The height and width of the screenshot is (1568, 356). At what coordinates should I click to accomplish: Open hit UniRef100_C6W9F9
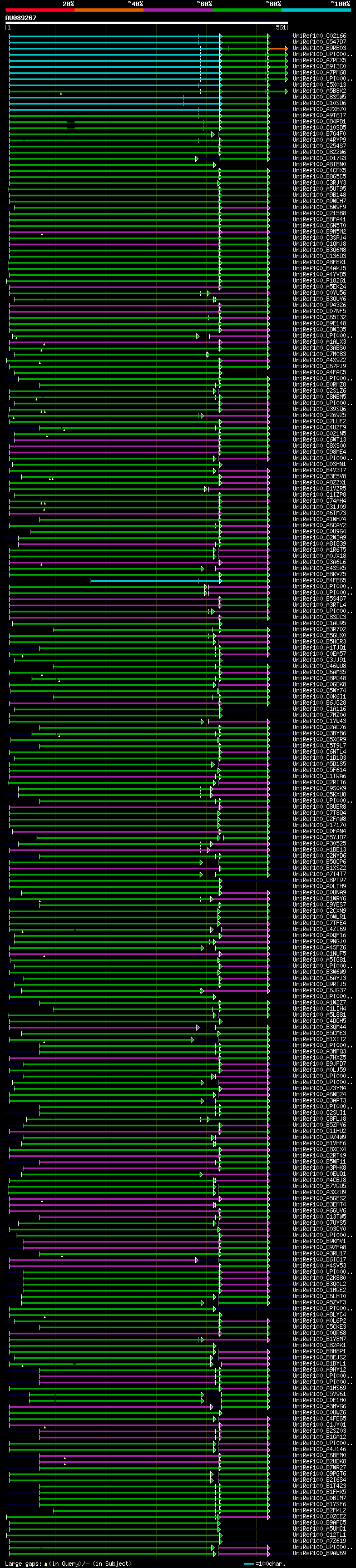click(x=319, y=207)
